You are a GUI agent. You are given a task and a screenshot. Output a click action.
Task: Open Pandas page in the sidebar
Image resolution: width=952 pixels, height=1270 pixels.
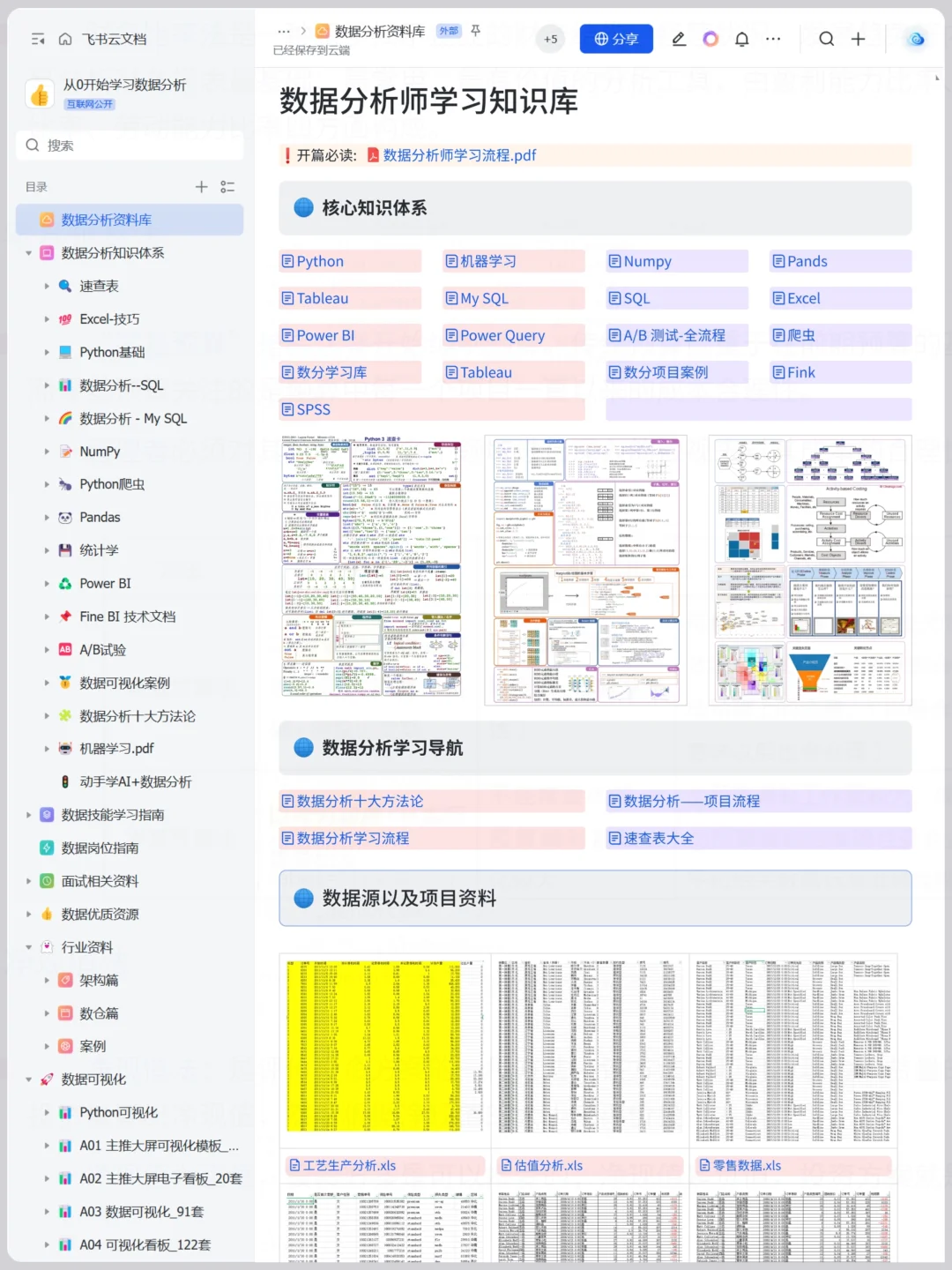(x=100, y=518)
